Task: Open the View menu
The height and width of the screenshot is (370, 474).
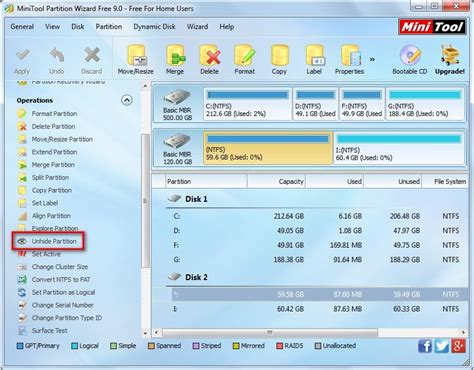Action: coord(52,27)
